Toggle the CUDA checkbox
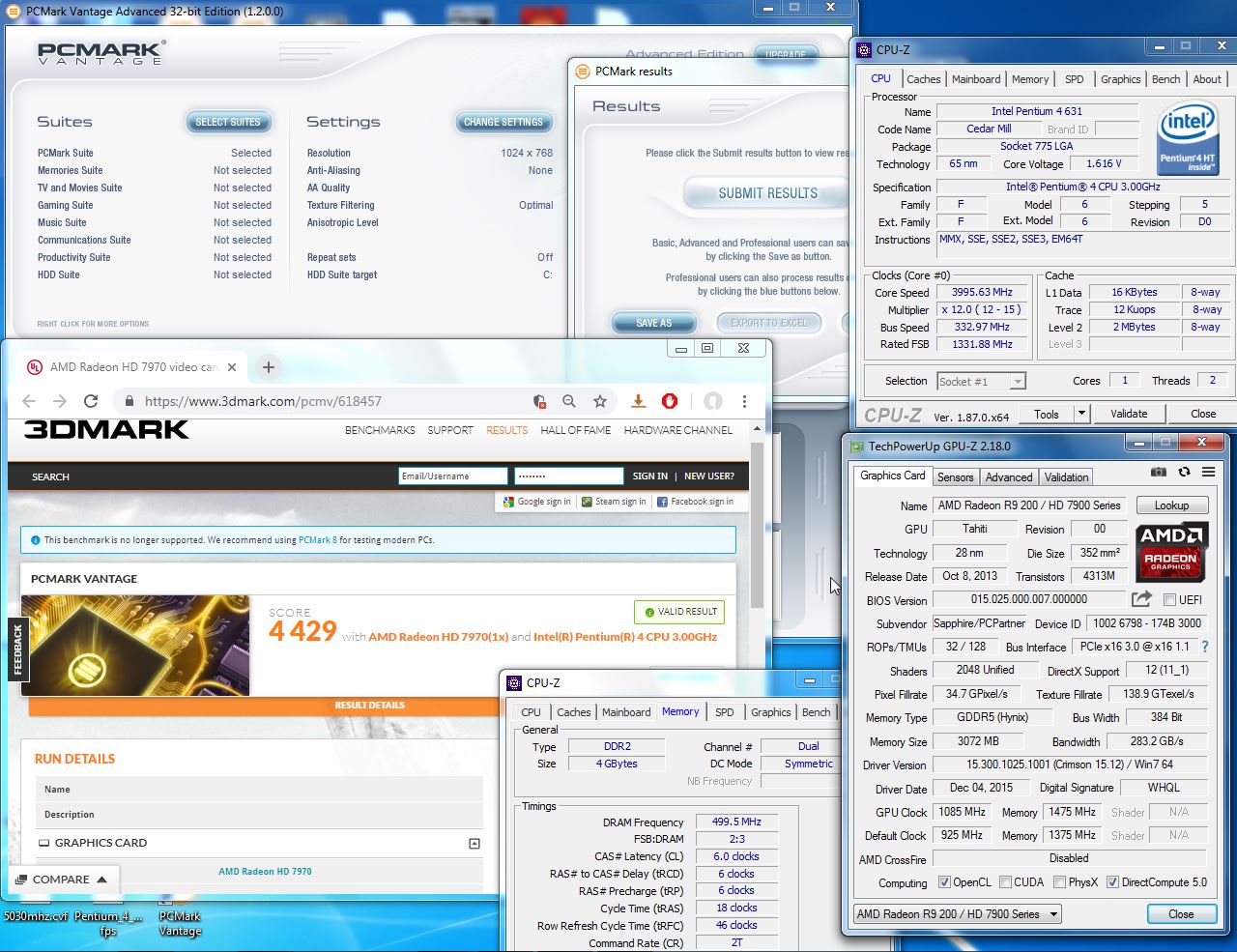This screenshot has width=1237, height=952. [1006, 882]
